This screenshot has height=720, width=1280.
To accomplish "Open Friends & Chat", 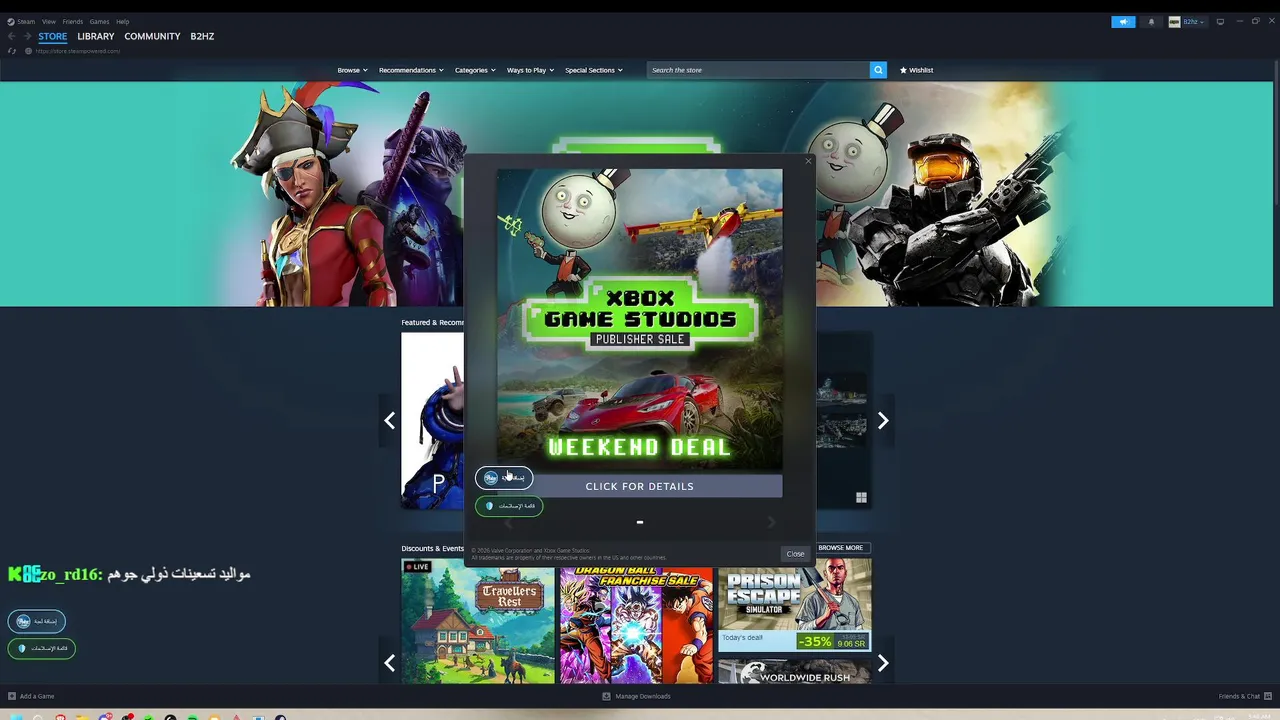I will pos(1239,696).
